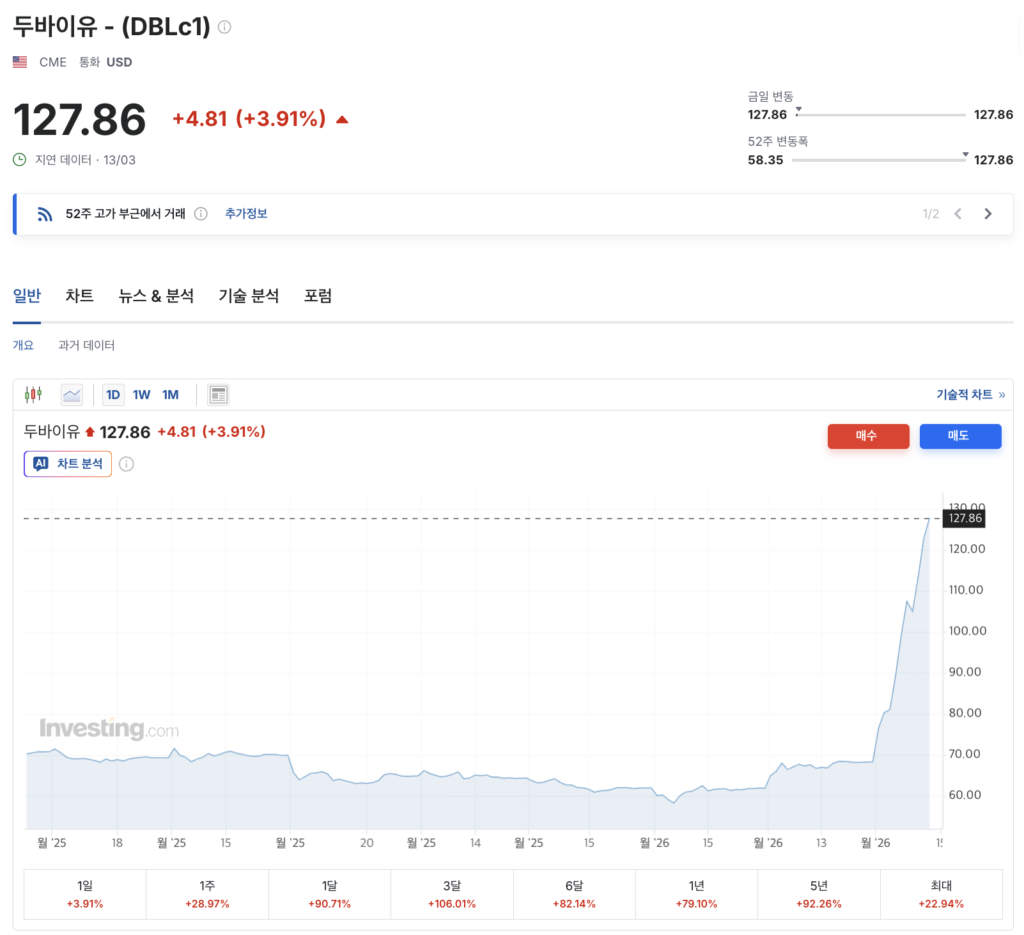The height and width of the screenshot is (935, 1024).
Task: Select the candlestick chart type icon
Action: tap(34, 395)
